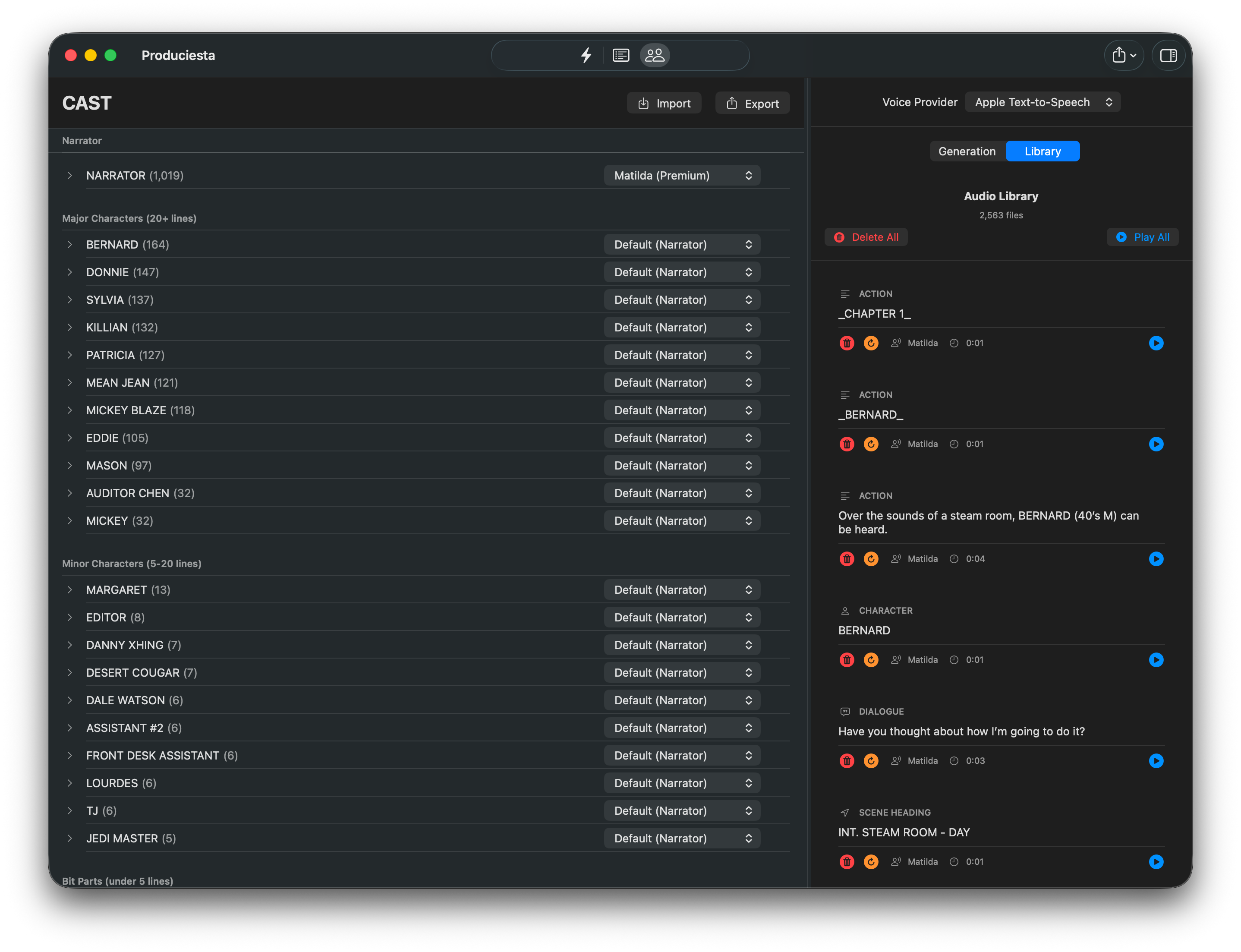The image size is (1241, 952).
Task: Click the Export button
Action: (752, 103)
